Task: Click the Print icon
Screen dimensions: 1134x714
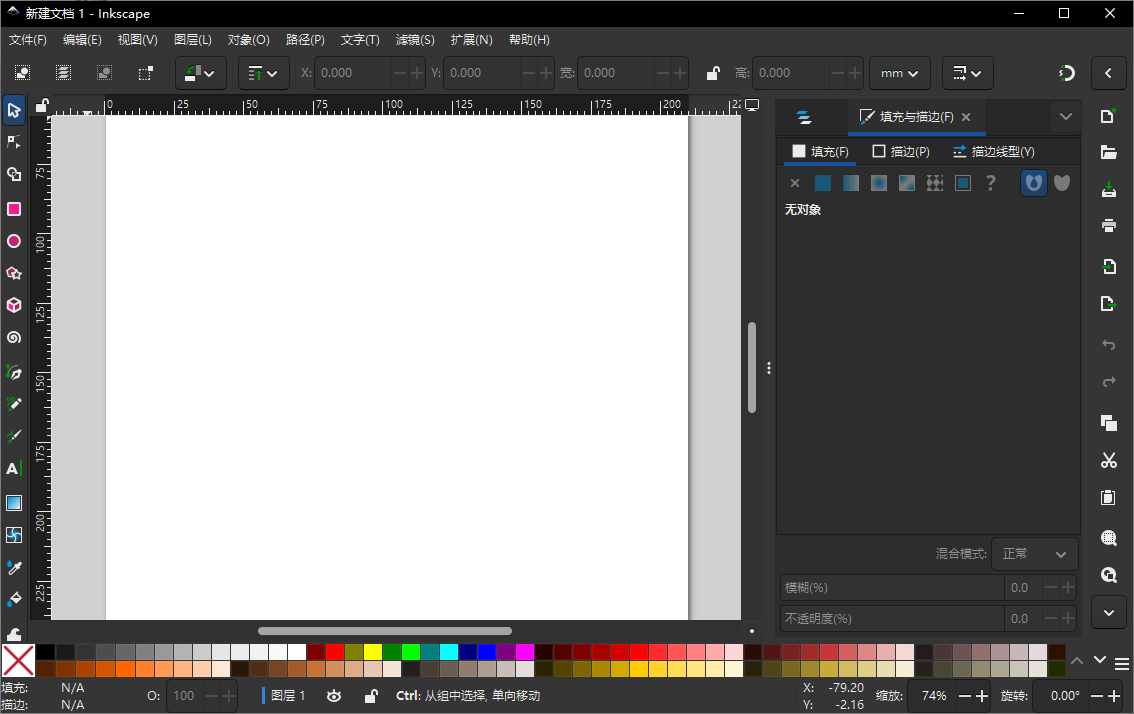Action: [x=1108, y=226]
